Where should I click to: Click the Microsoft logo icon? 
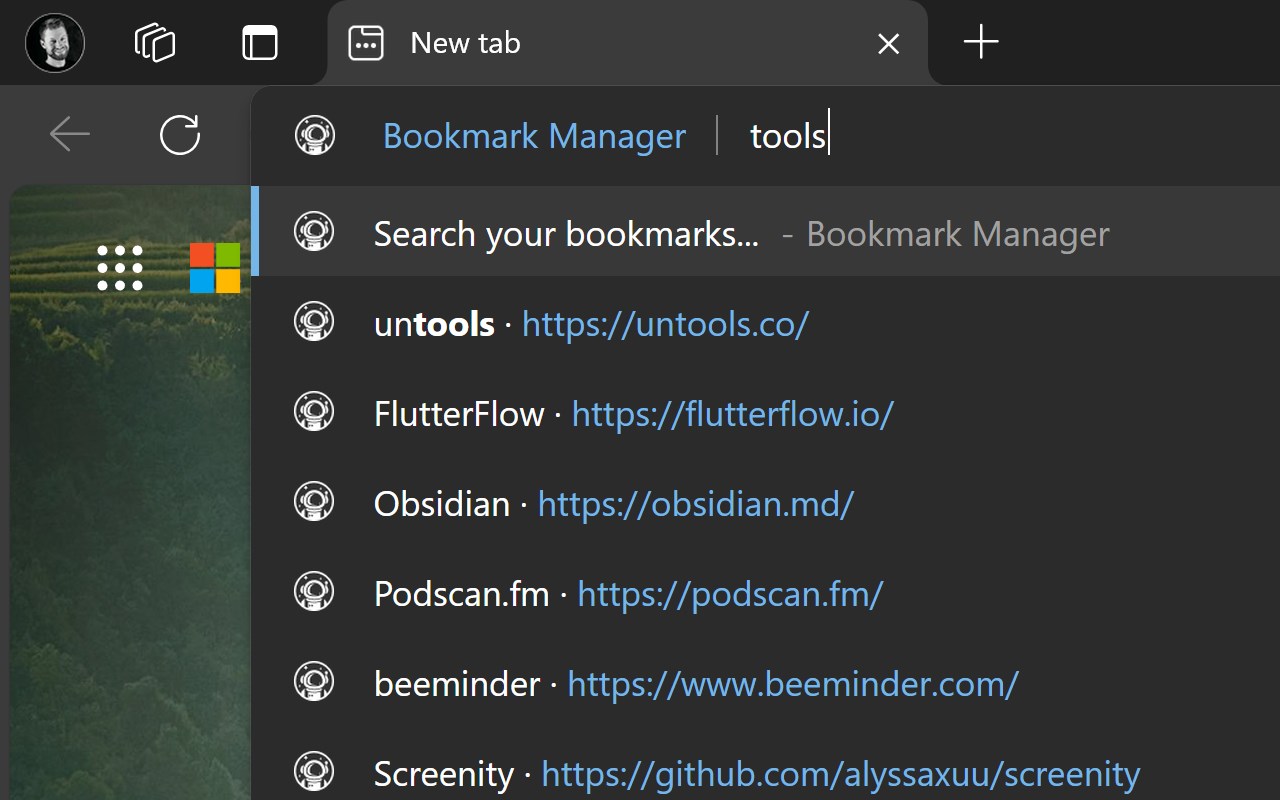click(x=215, y=268)
